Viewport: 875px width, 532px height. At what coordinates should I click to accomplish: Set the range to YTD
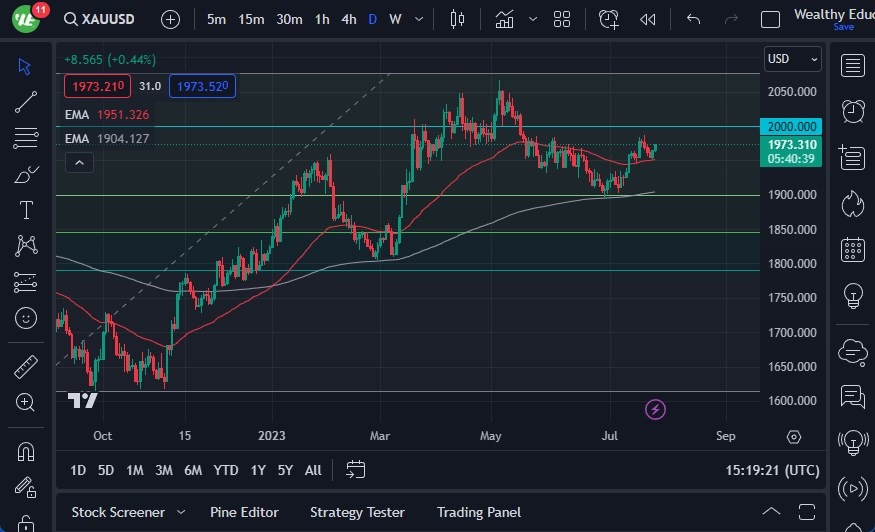[x=226, y=470]
